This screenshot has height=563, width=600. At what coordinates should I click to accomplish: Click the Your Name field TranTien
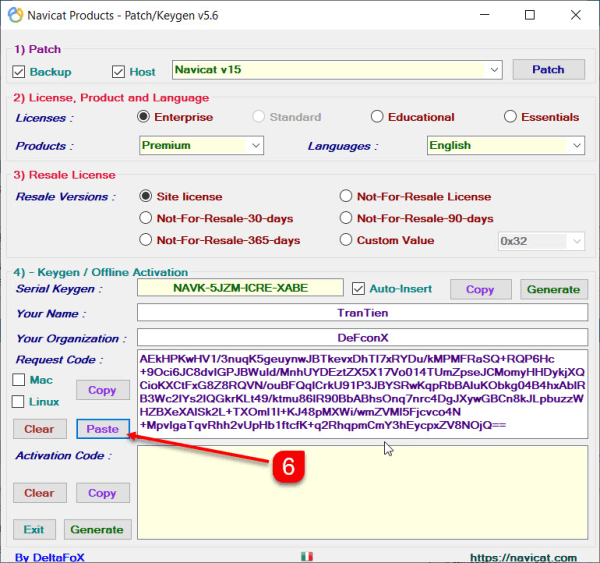point(362,313)
